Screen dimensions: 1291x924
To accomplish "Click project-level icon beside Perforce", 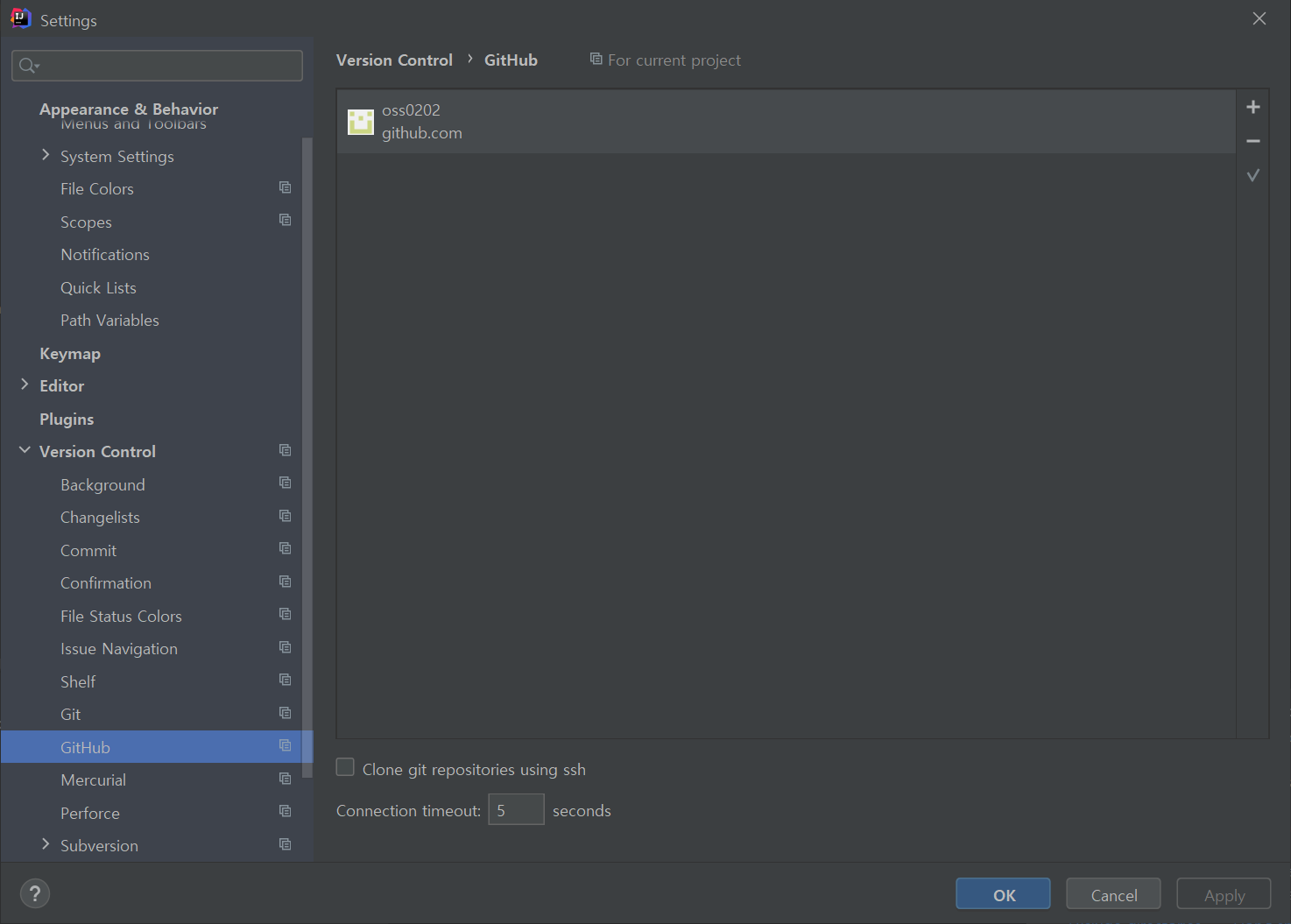I will (x=285, y=811).
